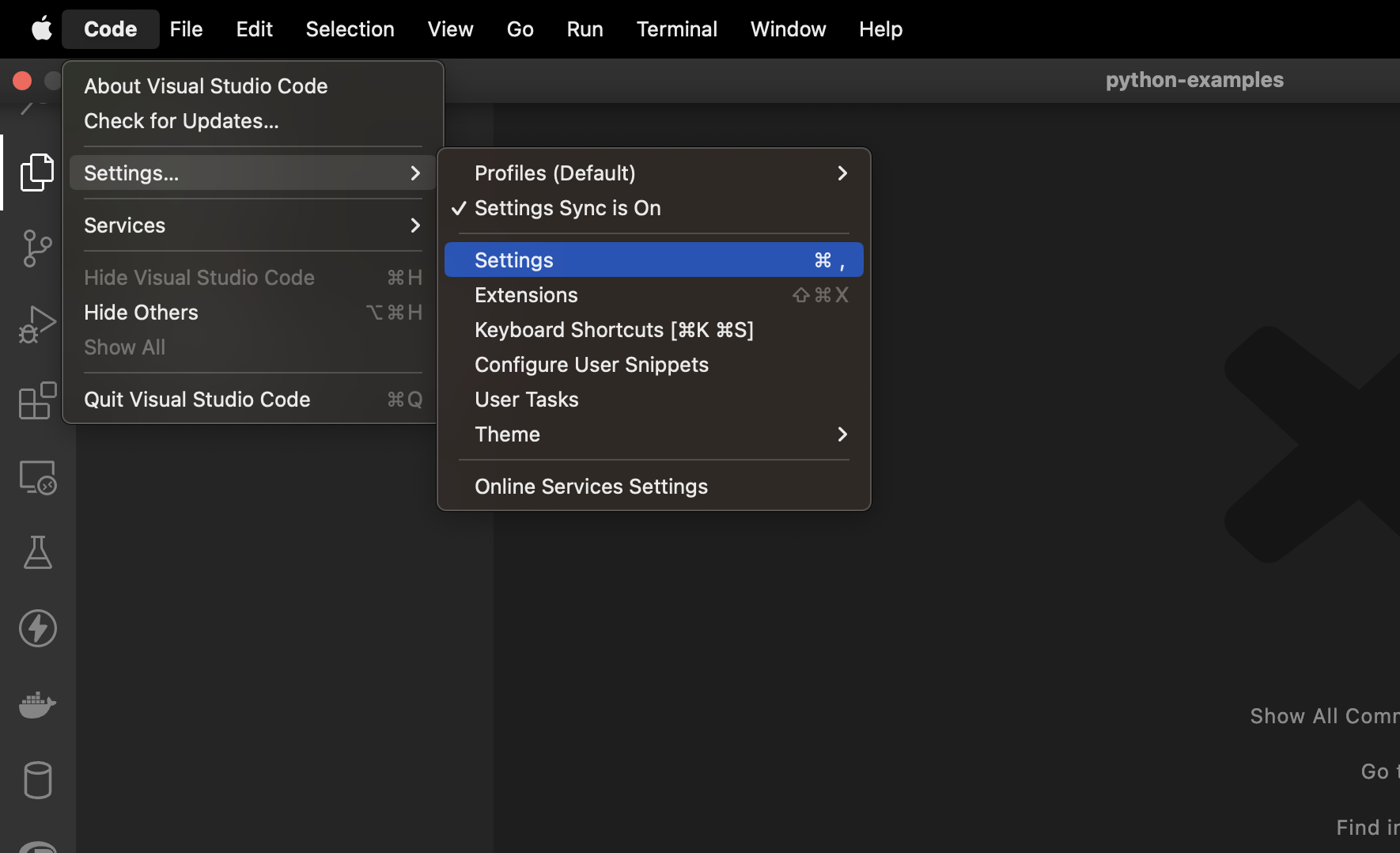The image size is (1400, 853).
Task: Close the window with red button
Action: coord(22,81)
